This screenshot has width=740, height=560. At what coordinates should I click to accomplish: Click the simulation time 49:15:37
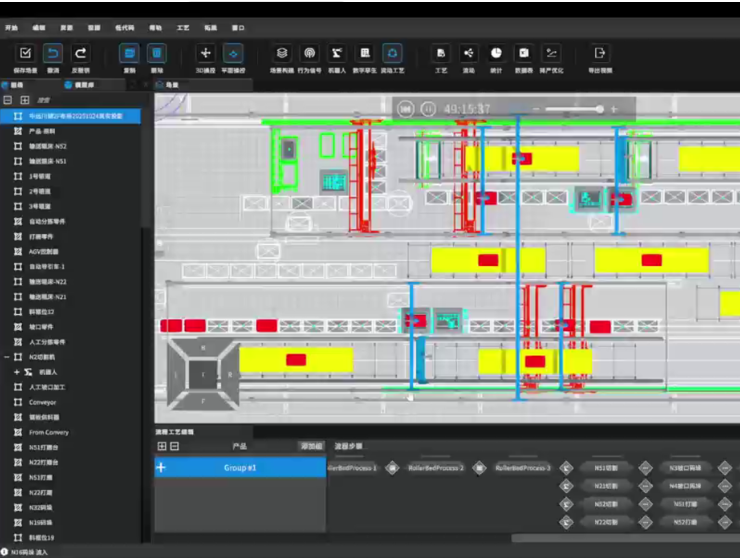coord(466,109)
